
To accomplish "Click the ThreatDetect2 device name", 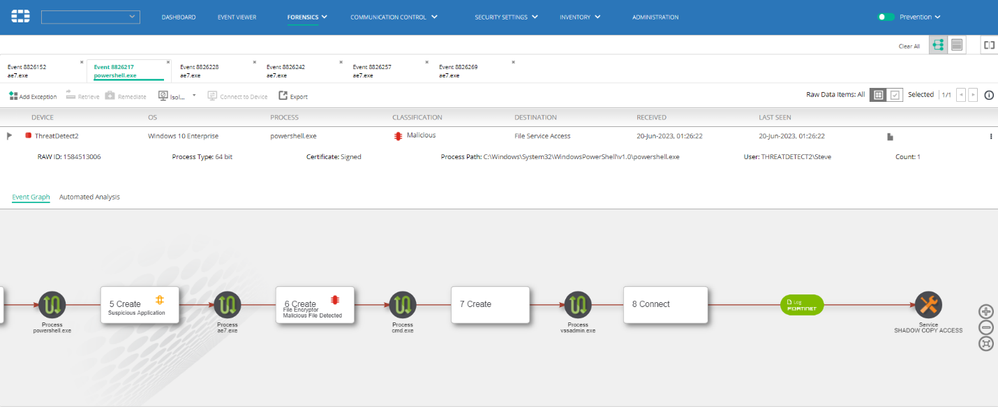I will point(57,136).
